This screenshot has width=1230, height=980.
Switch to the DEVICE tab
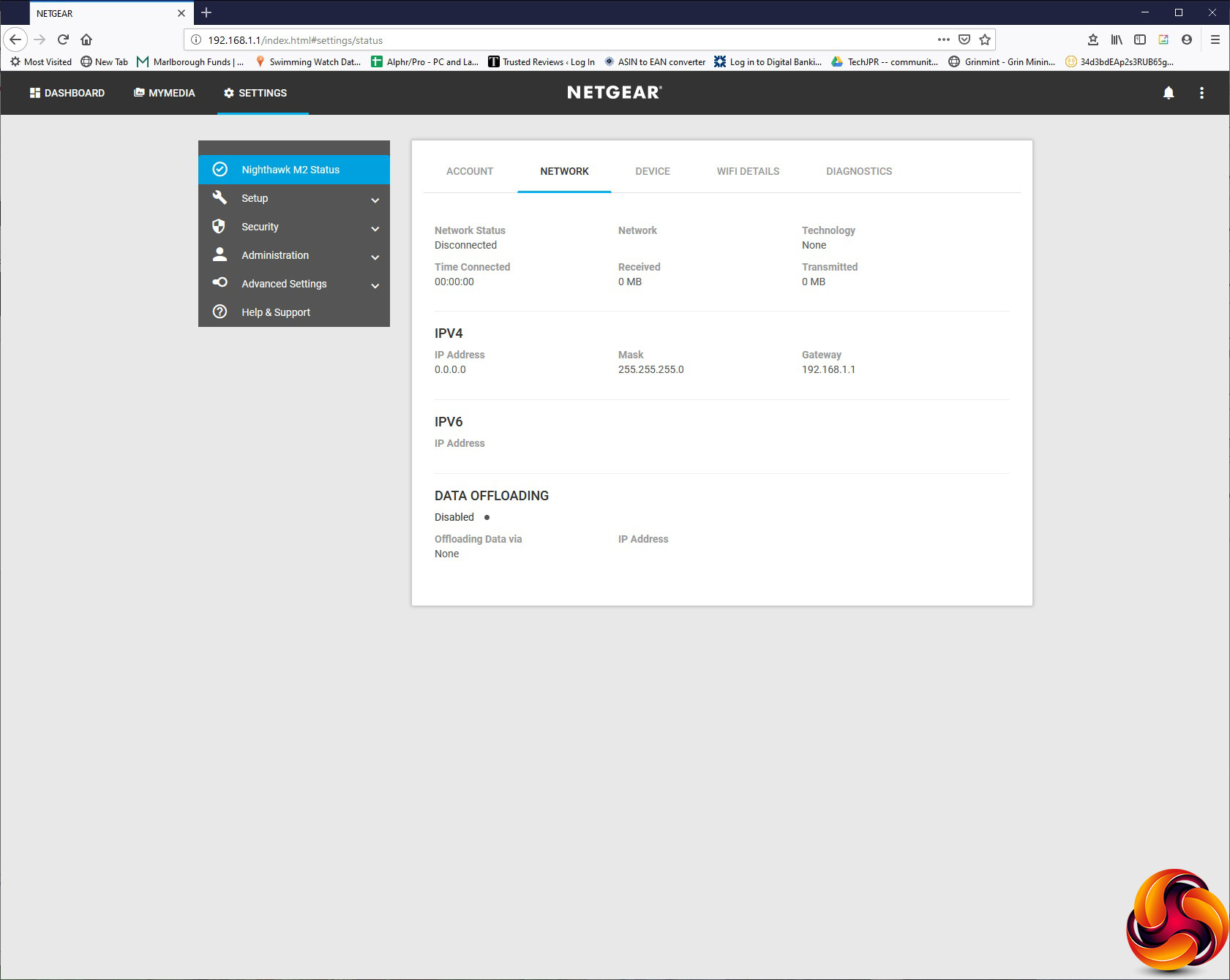(x=653, y=171)
